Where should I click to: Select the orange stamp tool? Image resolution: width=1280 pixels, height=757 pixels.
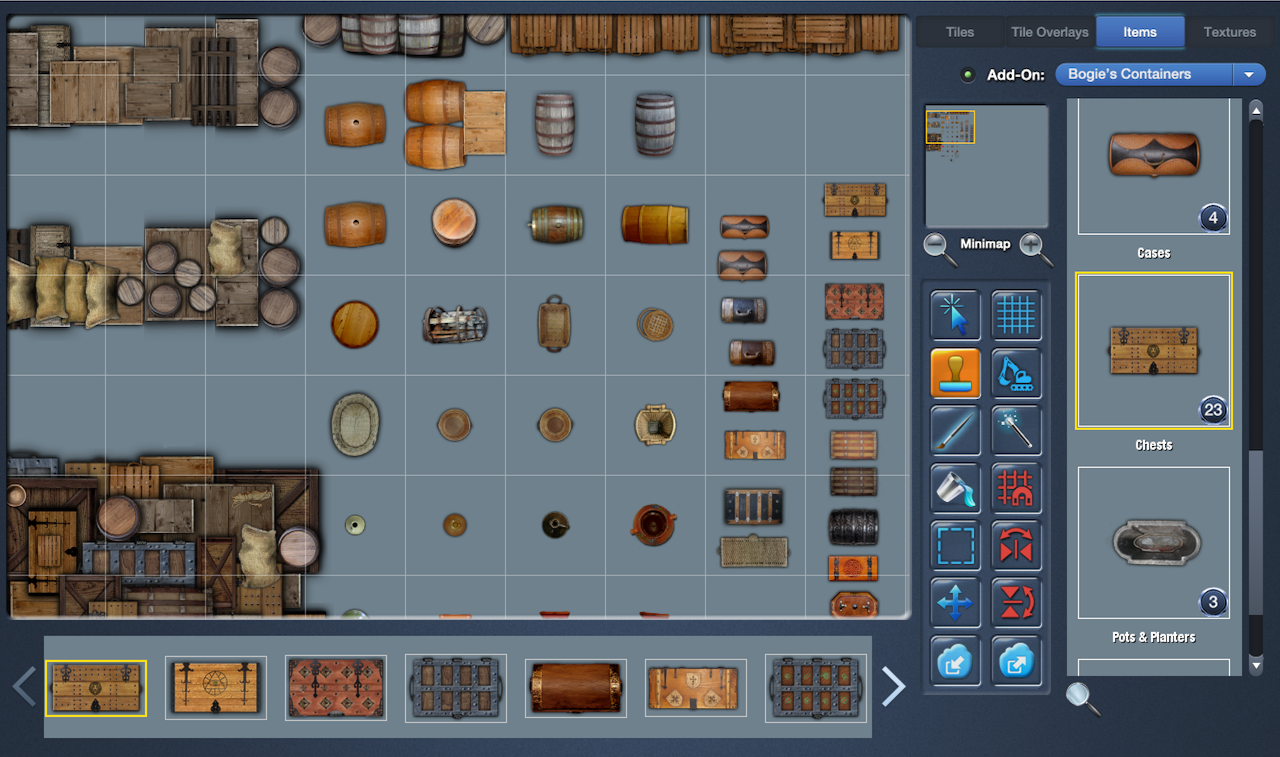tap(955, 374)
